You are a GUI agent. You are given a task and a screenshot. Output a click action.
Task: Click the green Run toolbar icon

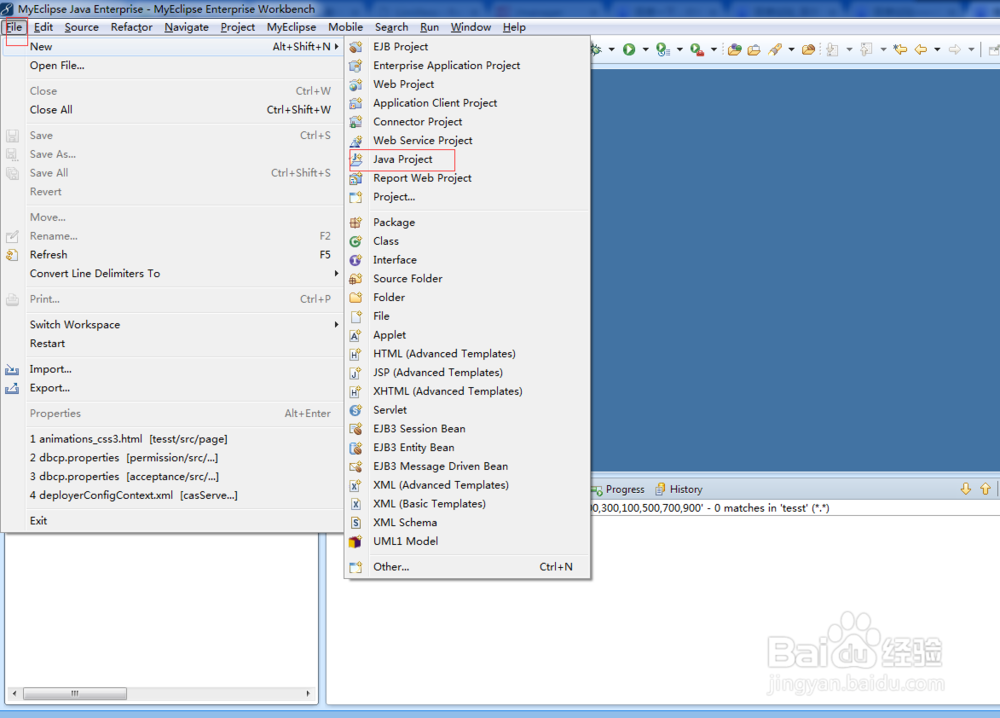[629, 49]
